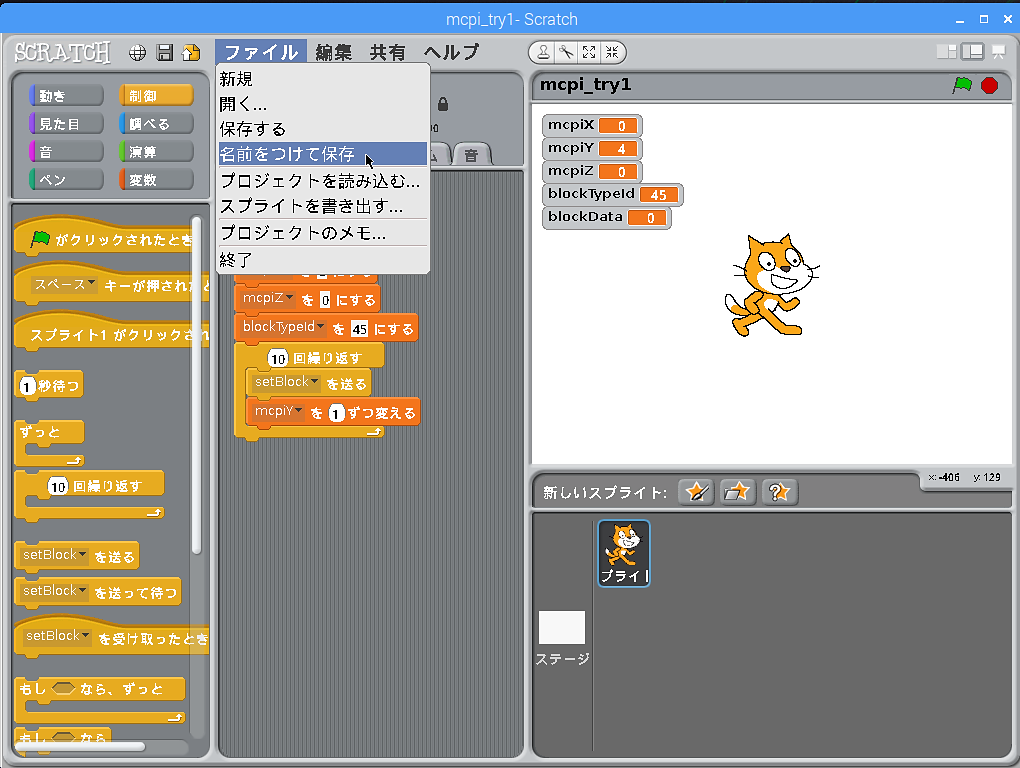Open the ヘルプ menu

451,52
